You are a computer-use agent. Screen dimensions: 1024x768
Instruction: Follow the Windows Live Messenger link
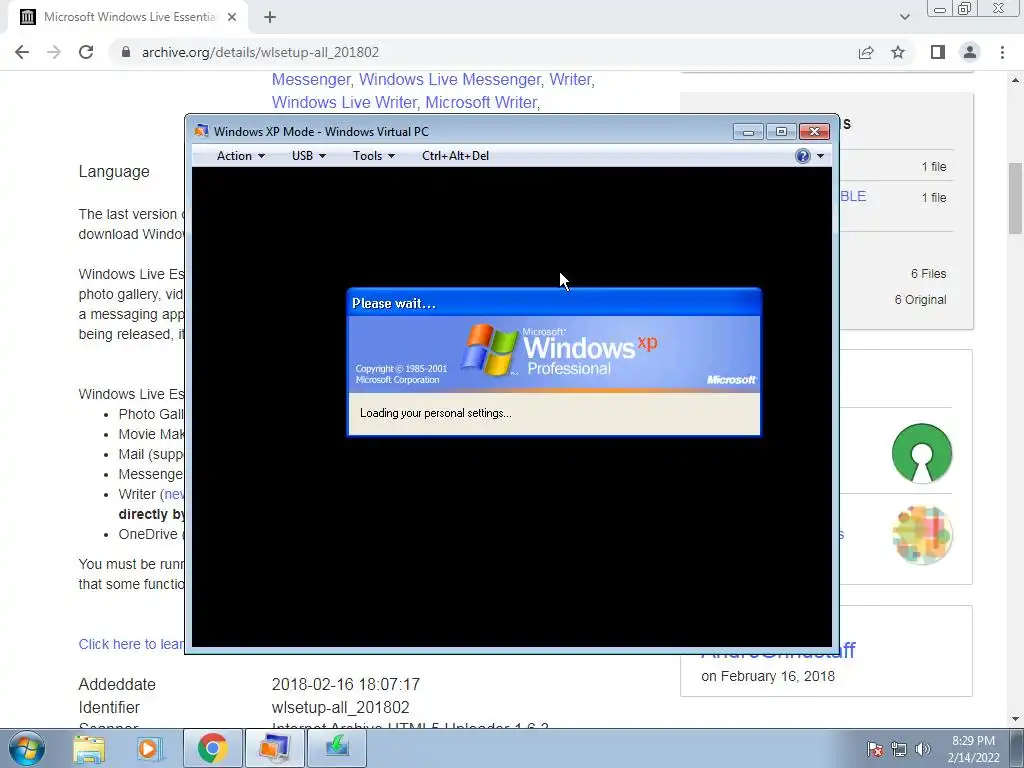[x=450, y=80]
